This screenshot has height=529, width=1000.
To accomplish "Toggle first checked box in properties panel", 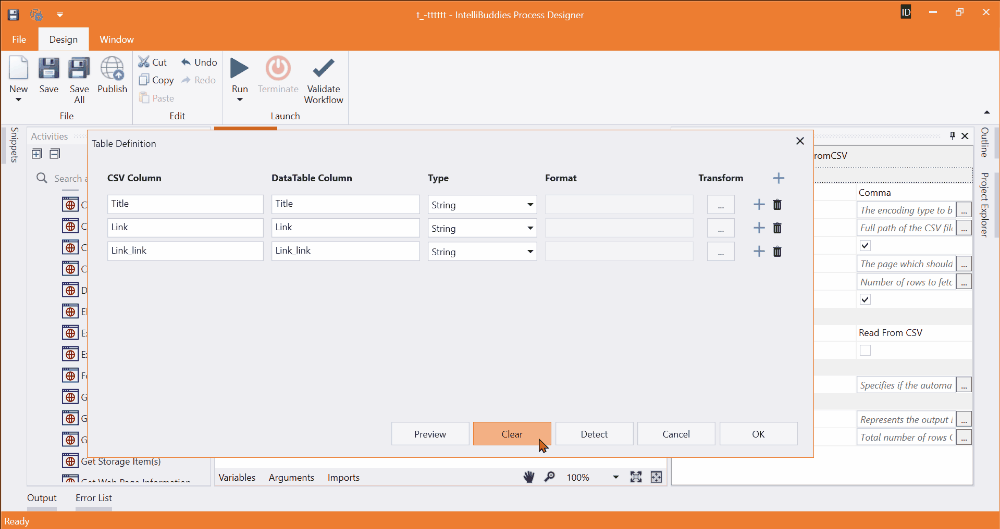I will [865, 245].
